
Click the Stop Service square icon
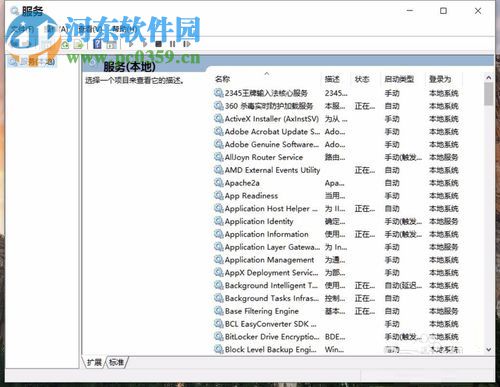[x=159, y=44]
